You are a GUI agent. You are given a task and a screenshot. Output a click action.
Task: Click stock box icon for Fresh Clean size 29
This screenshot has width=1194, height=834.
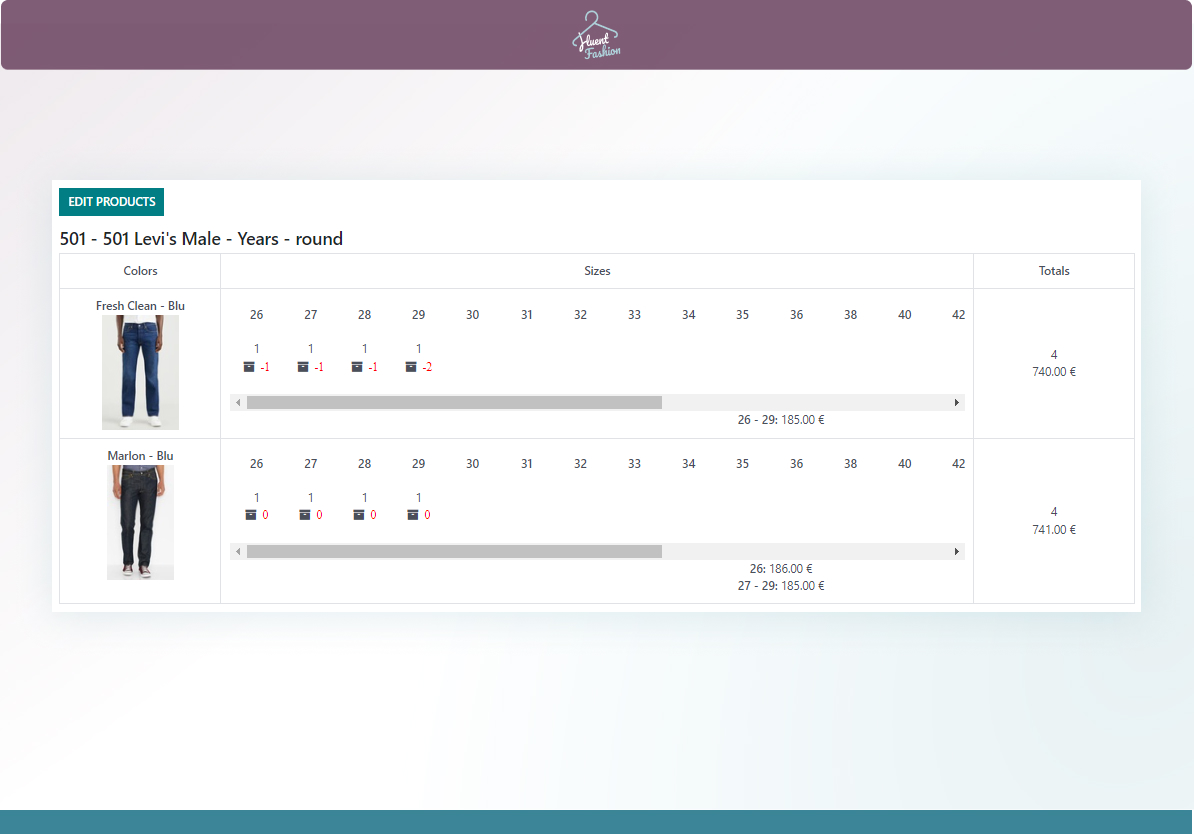coord(411,367)
